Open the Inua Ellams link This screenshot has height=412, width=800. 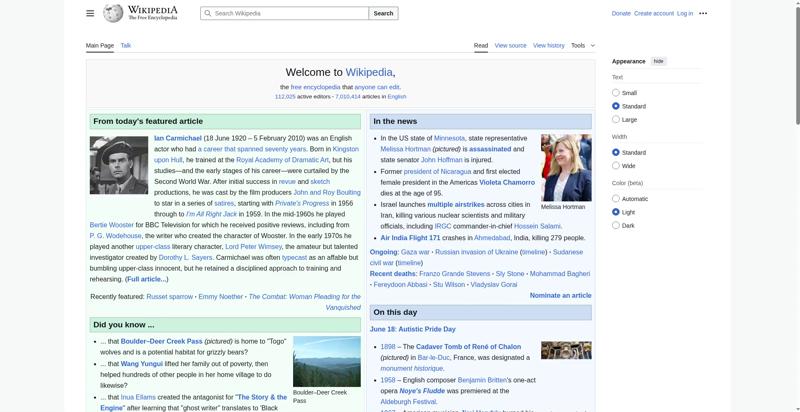(x=138, y=397)
